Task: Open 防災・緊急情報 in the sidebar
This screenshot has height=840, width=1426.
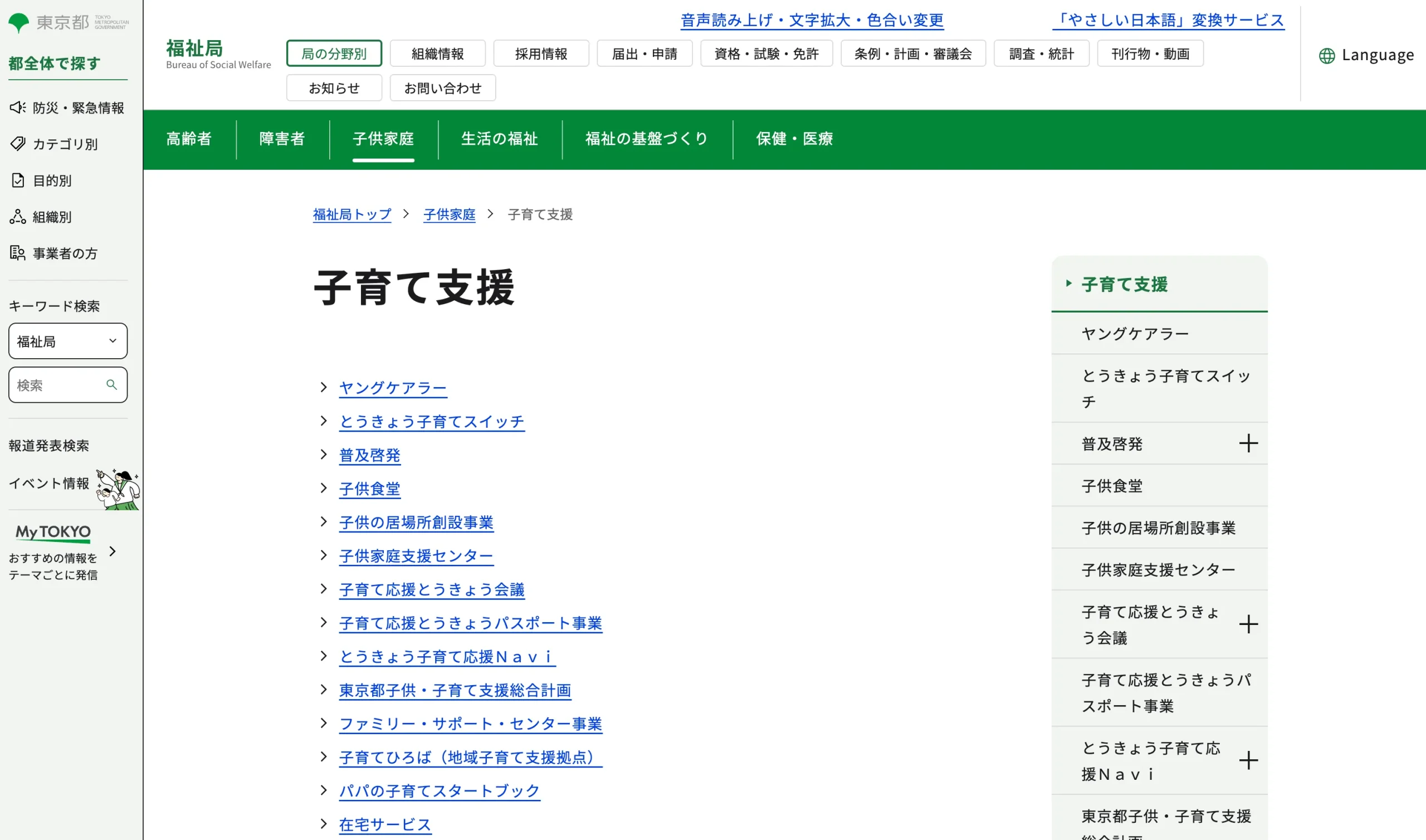Action: click(67, 108)
